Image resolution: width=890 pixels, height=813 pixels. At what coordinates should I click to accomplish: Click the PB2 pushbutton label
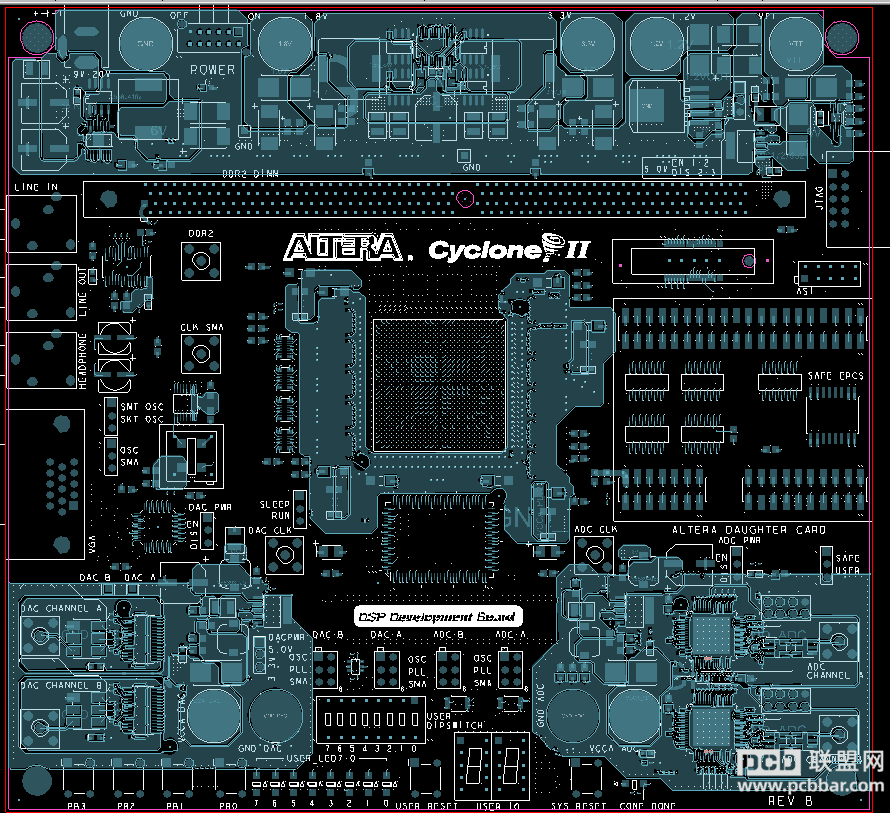[126, 806]
